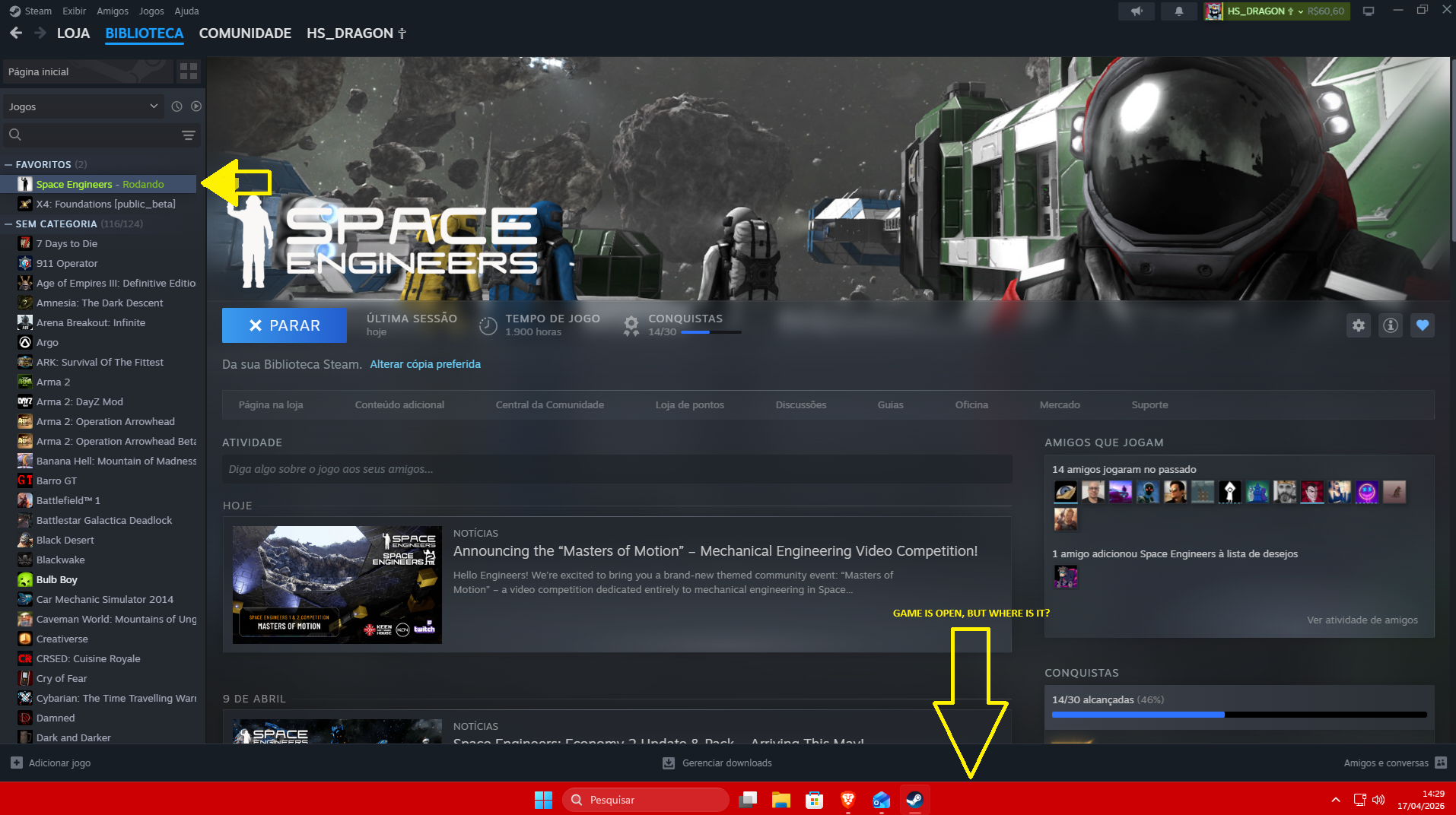Open the game settings gear icon
The height and width of the screenshot is (815, 1456).
pyautogui.click(x=1358, y=325)
